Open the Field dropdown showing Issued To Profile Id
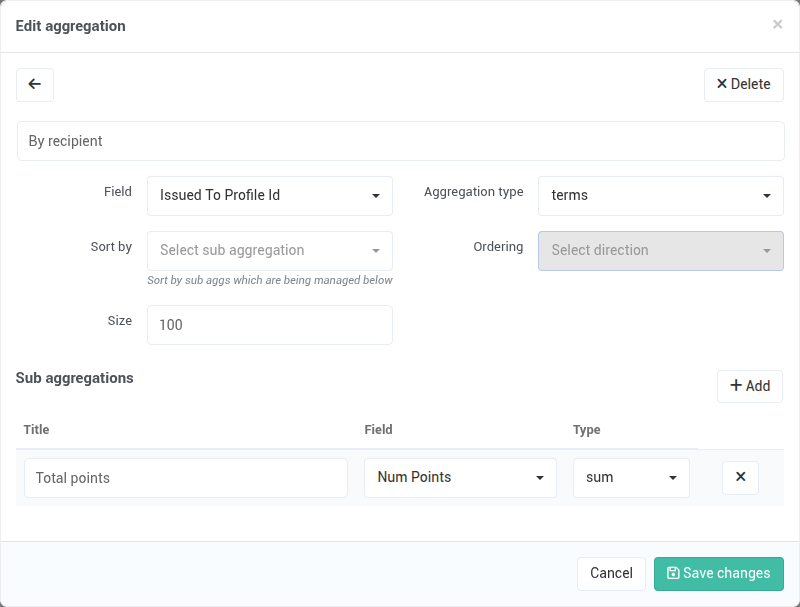This screenshot has height=607, width=800. click(270, 196)
